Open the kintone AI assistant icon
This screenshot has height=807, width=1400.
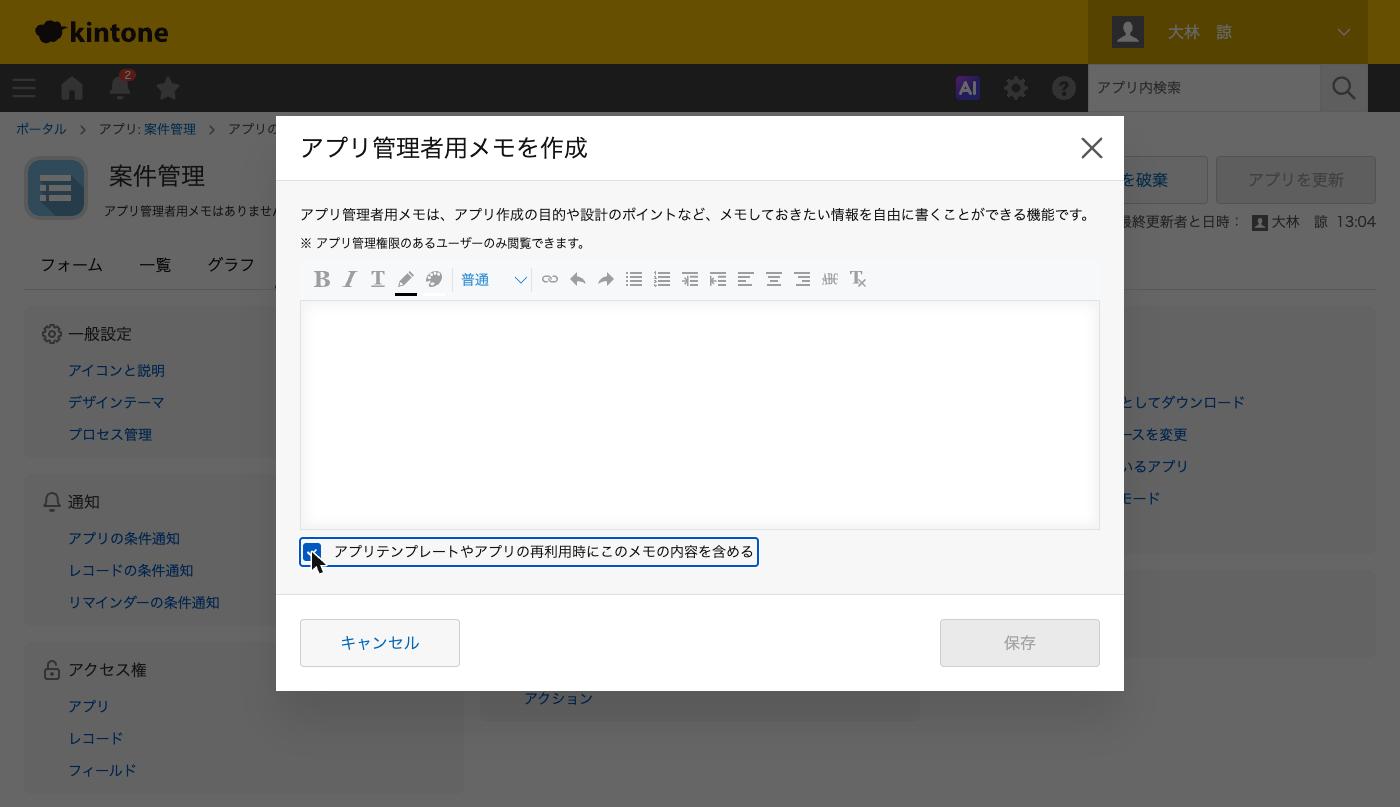tap(968, 88)
